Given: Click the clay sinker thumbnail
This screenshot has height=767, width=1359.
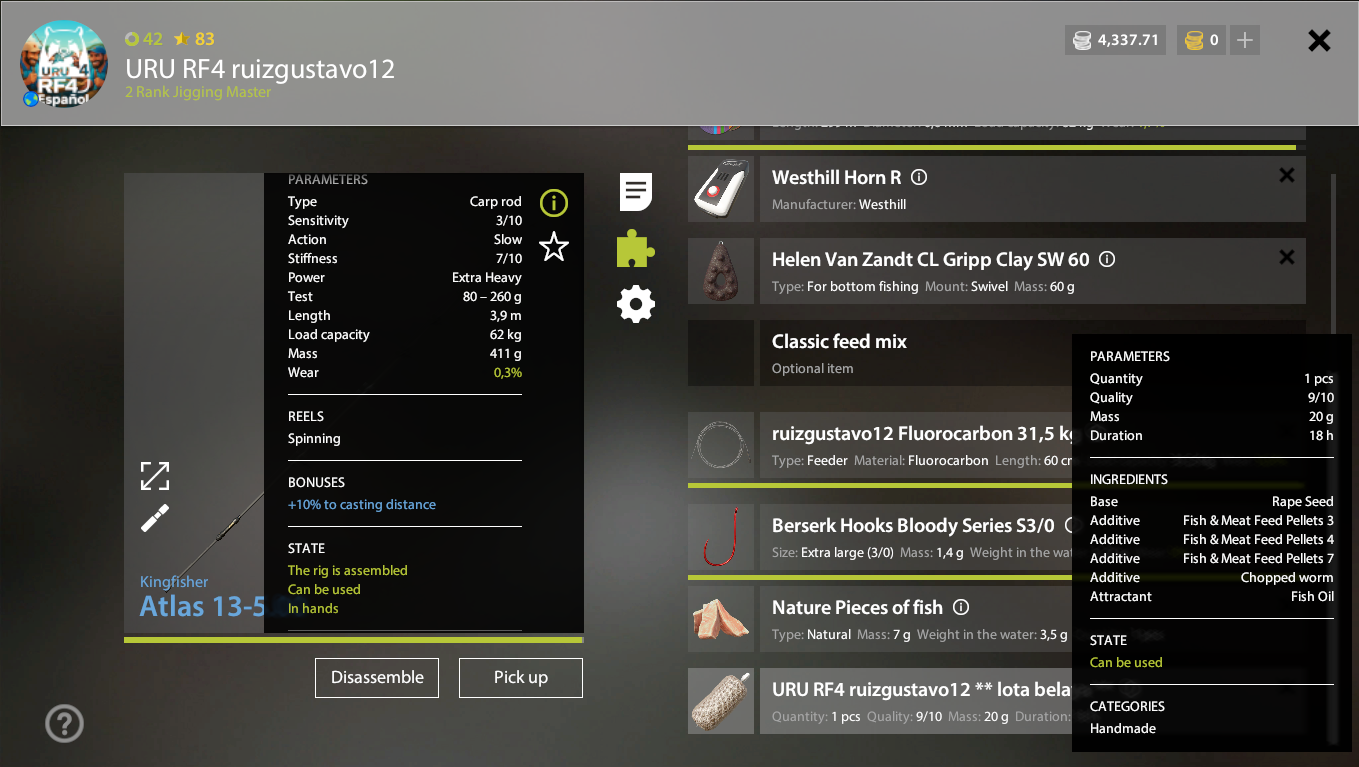Looking at the screenshot, I should coord(721,271).
